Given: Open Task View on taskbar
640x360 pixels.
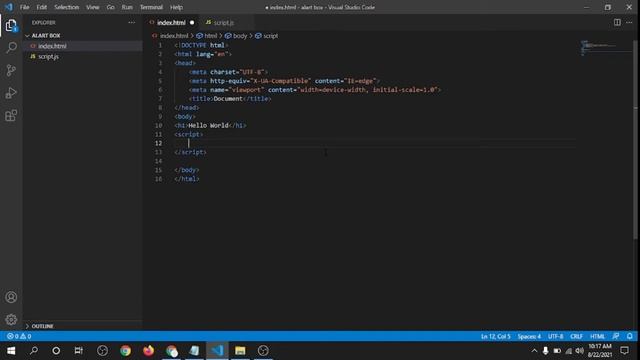Looking at the screenshot, I should pyautogui.click(x=79, y=351).
